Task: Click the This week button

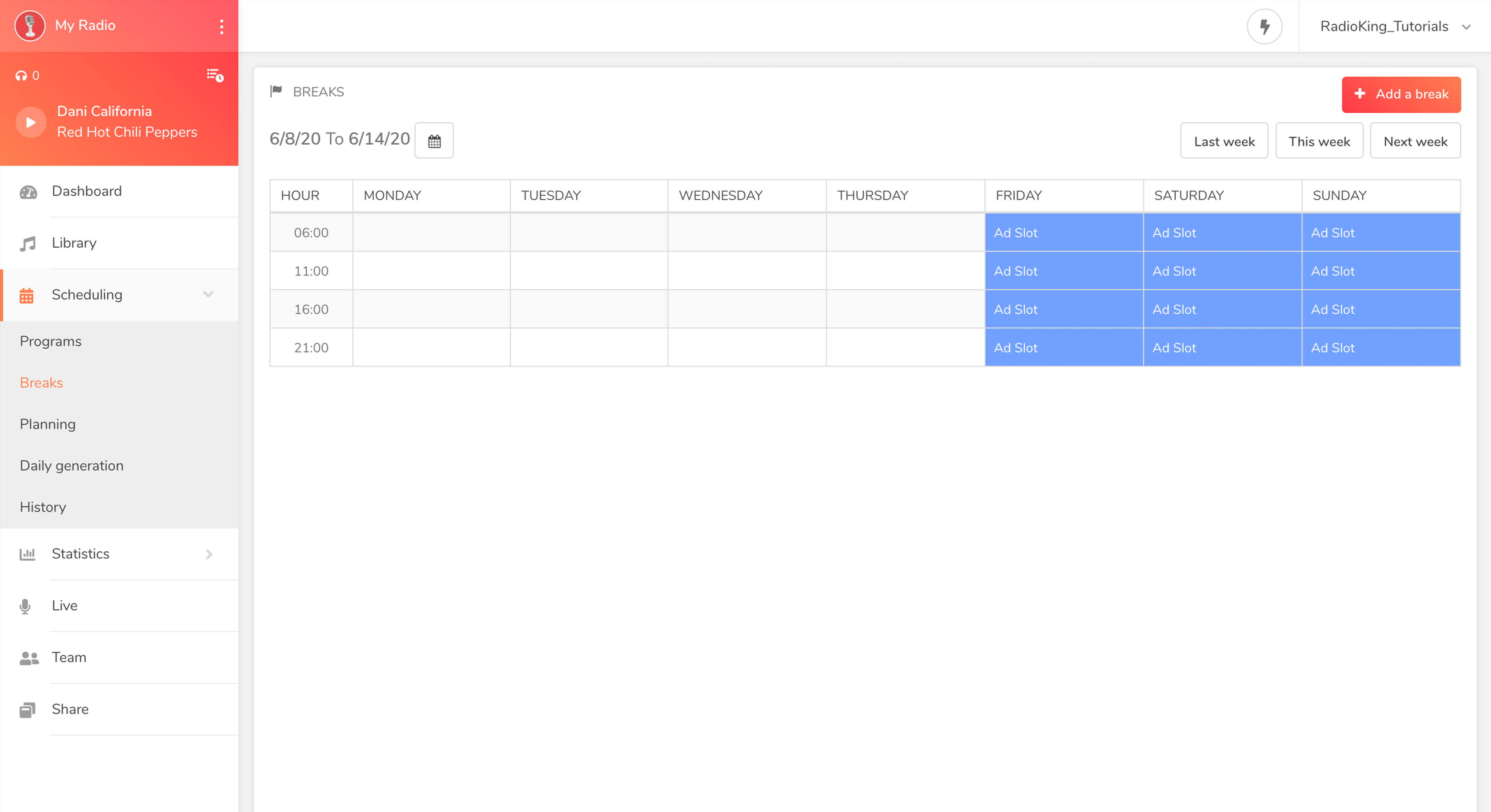Action: tap(1319, 141)
